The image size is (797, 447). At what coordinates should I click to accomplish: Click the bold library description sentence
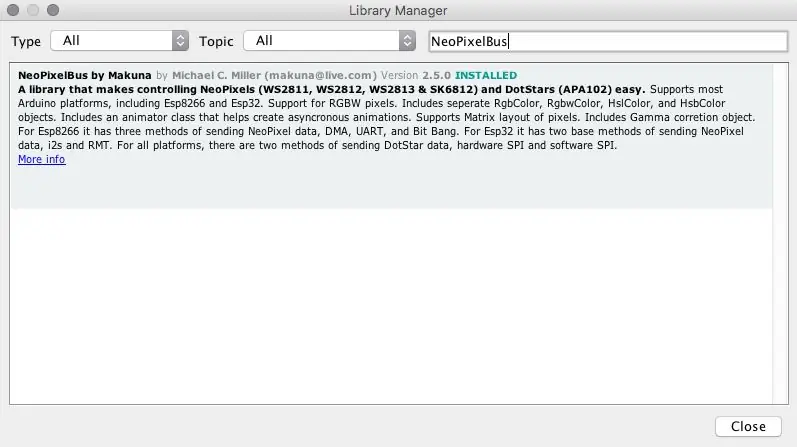[x=331, y=90]
